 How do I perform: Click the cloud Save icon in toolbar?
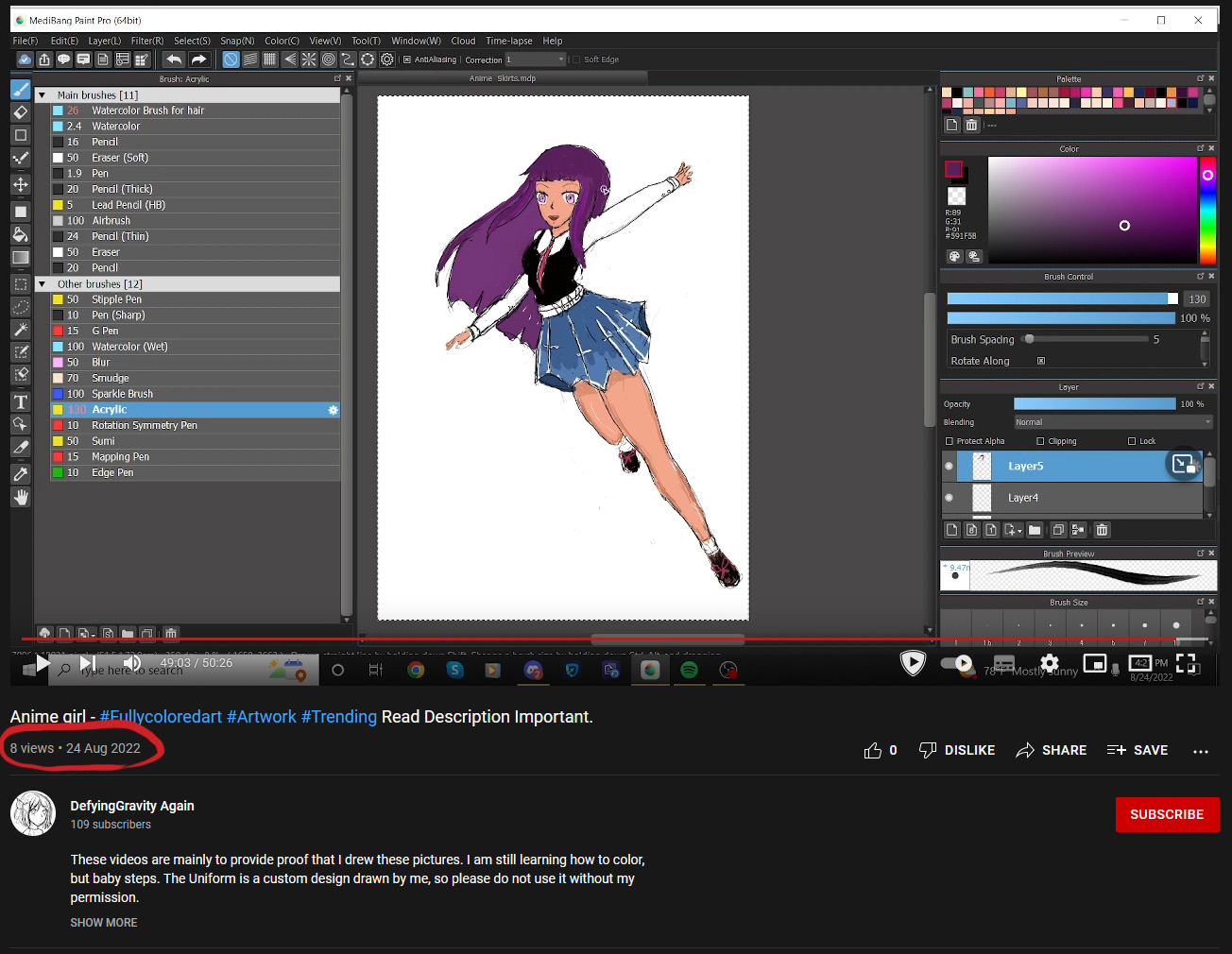coord(25,60)
